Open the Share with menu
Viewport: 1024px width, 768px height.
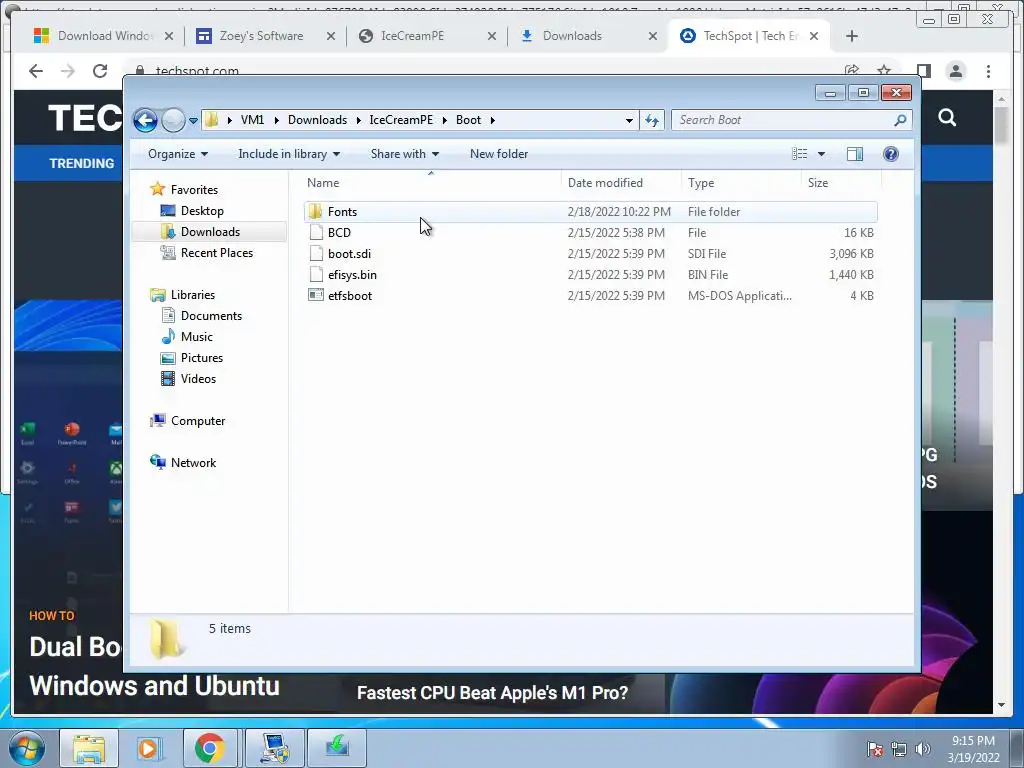(x=404, y=154)
